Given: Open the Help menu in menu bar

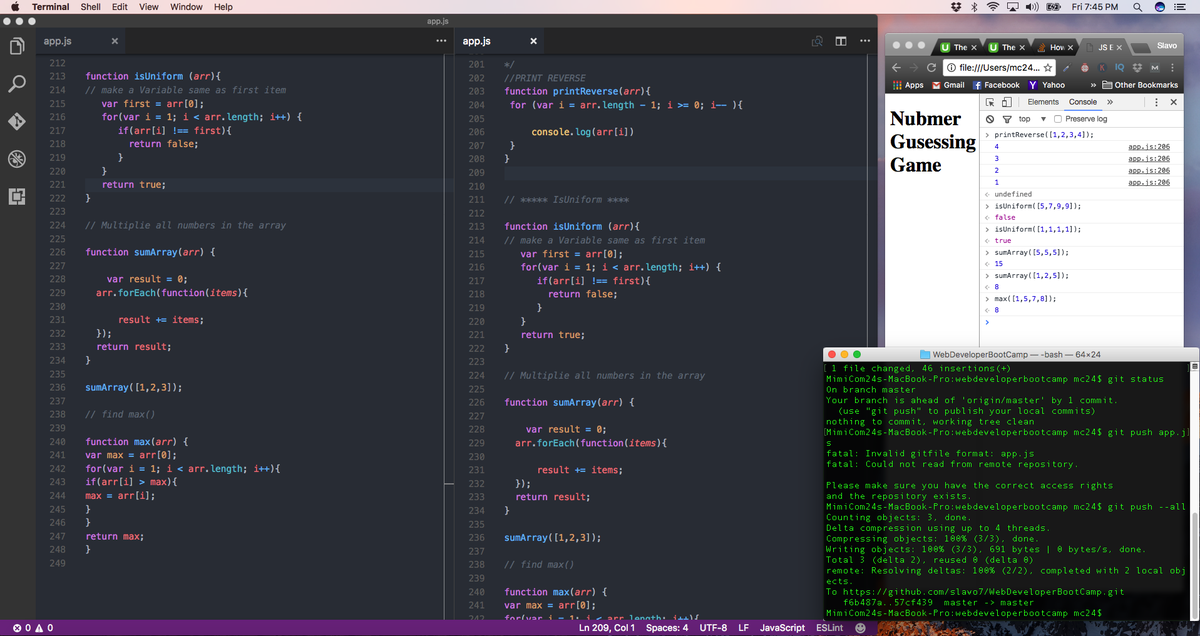Looking at the screenshot, I should [224, 7].
